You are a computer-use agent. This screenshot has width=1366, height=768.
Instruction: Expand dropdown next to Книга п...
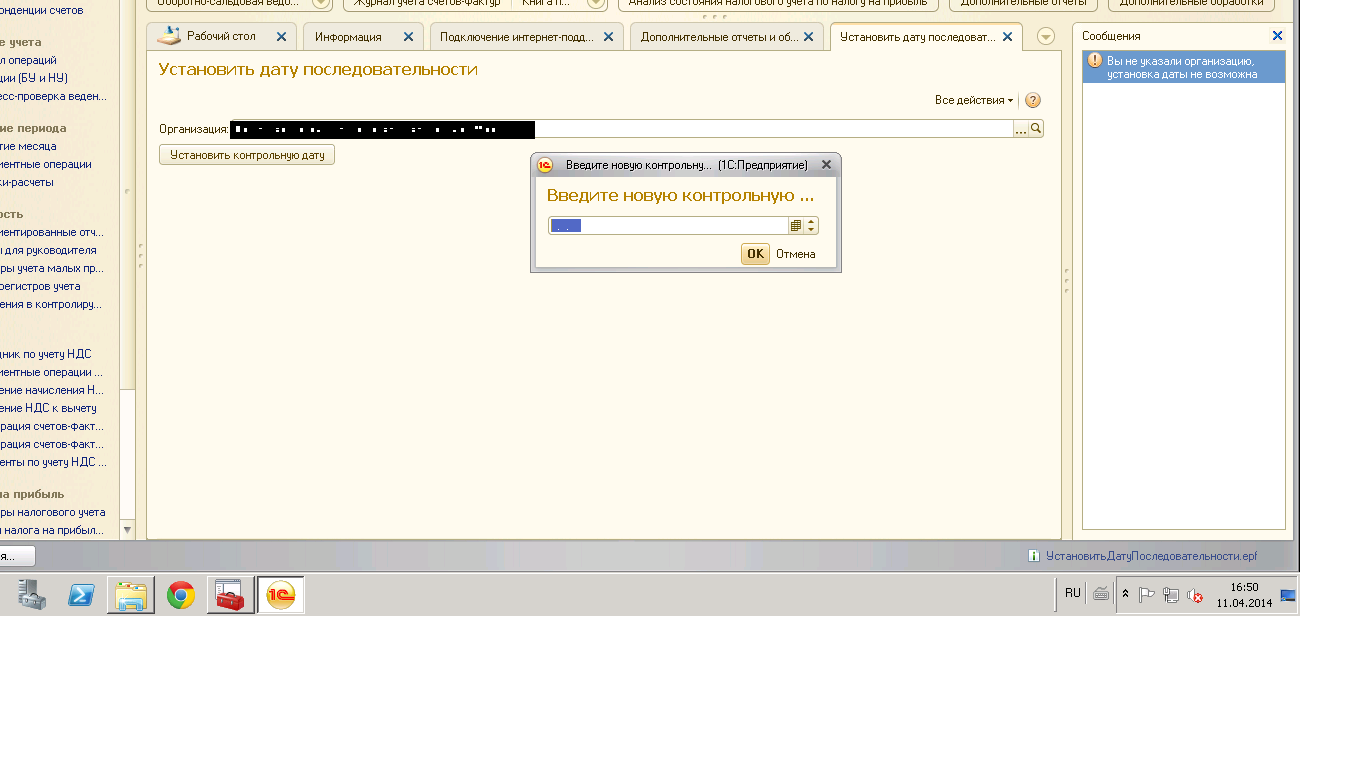(x=596, y=3)
